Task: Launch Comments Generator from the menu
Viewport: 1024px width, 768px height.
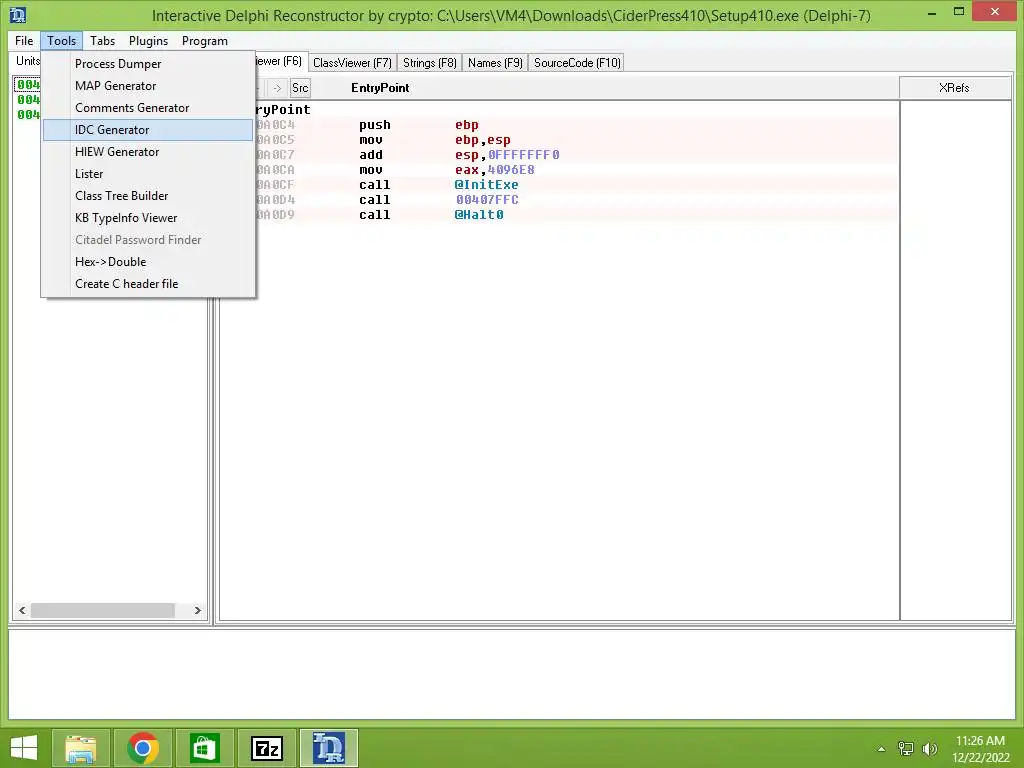Action: (x=148, y=108)
